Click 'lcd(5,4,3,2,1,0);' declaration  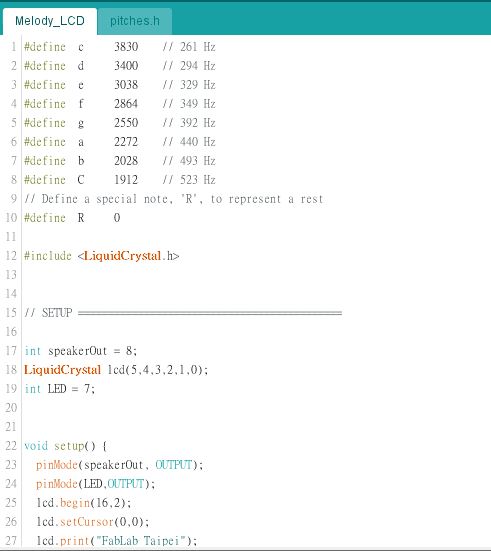(158, 370)
